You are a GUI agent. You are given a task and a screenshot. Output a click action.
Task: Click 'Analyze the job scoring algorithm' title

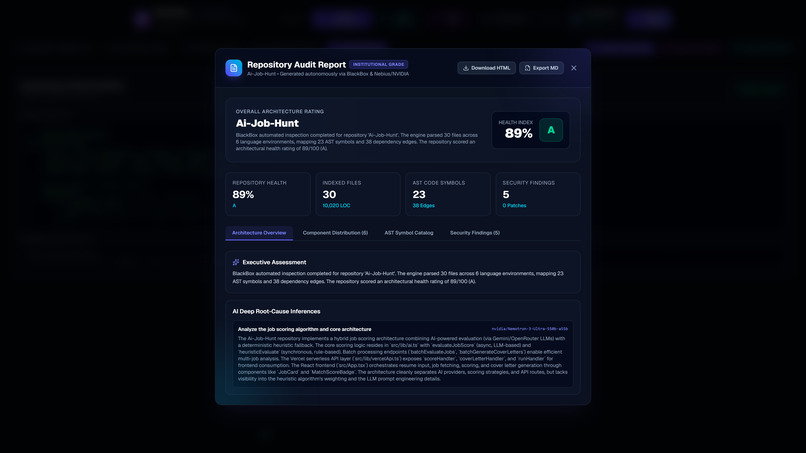tap(304, 329)
